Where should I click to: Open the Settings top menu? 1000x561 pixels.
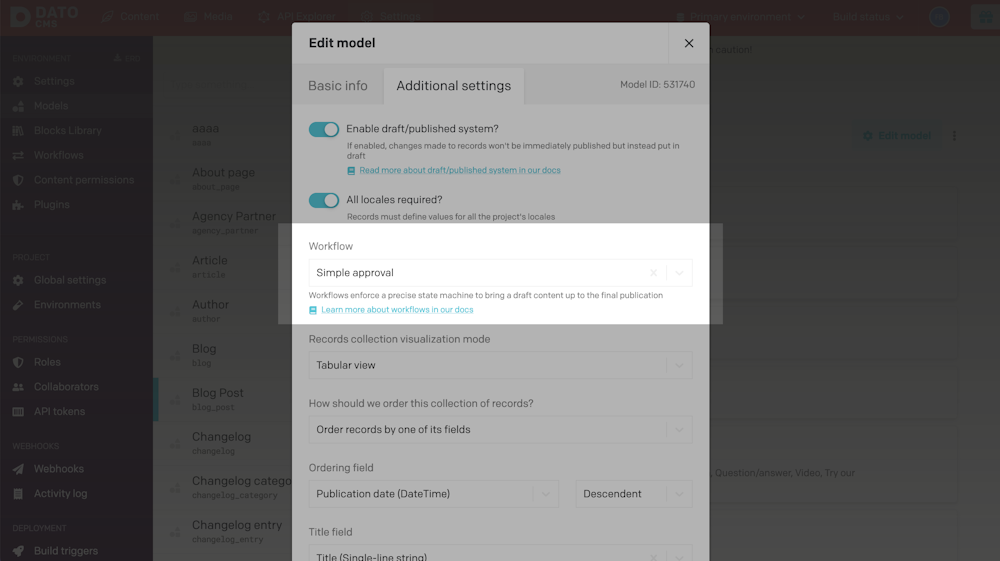[390, 17]
